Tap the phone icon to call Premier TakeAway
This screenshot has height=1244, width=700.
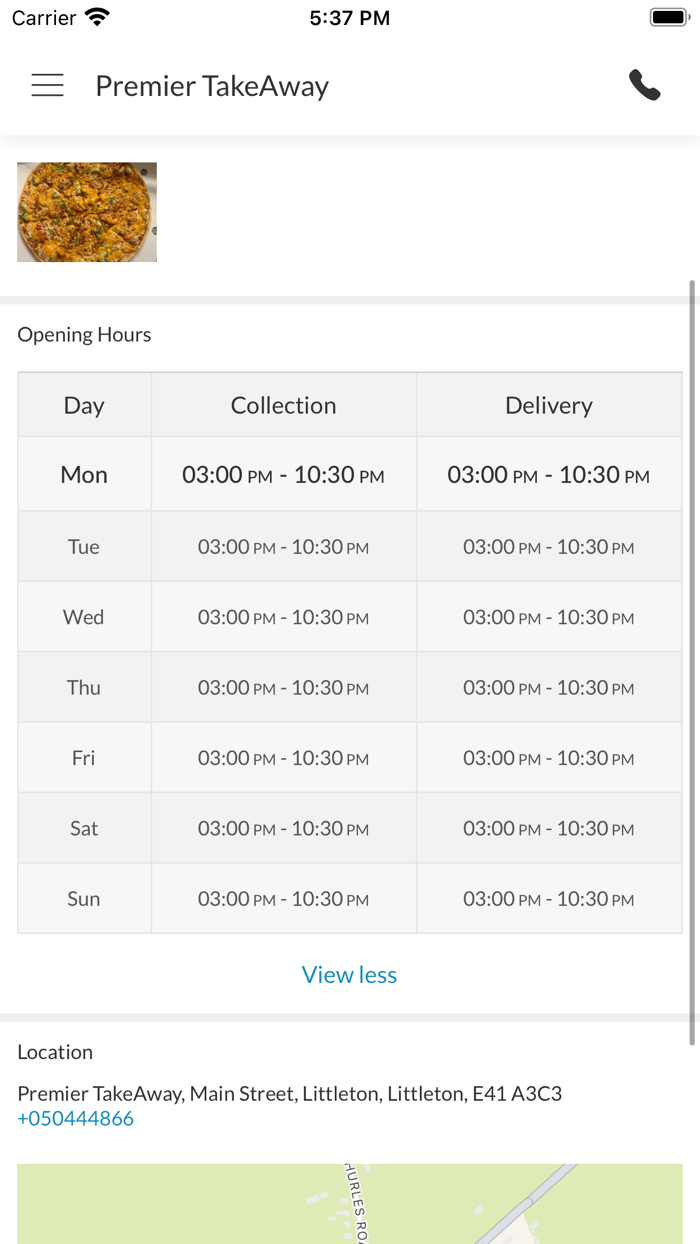[x=645, y=85]
